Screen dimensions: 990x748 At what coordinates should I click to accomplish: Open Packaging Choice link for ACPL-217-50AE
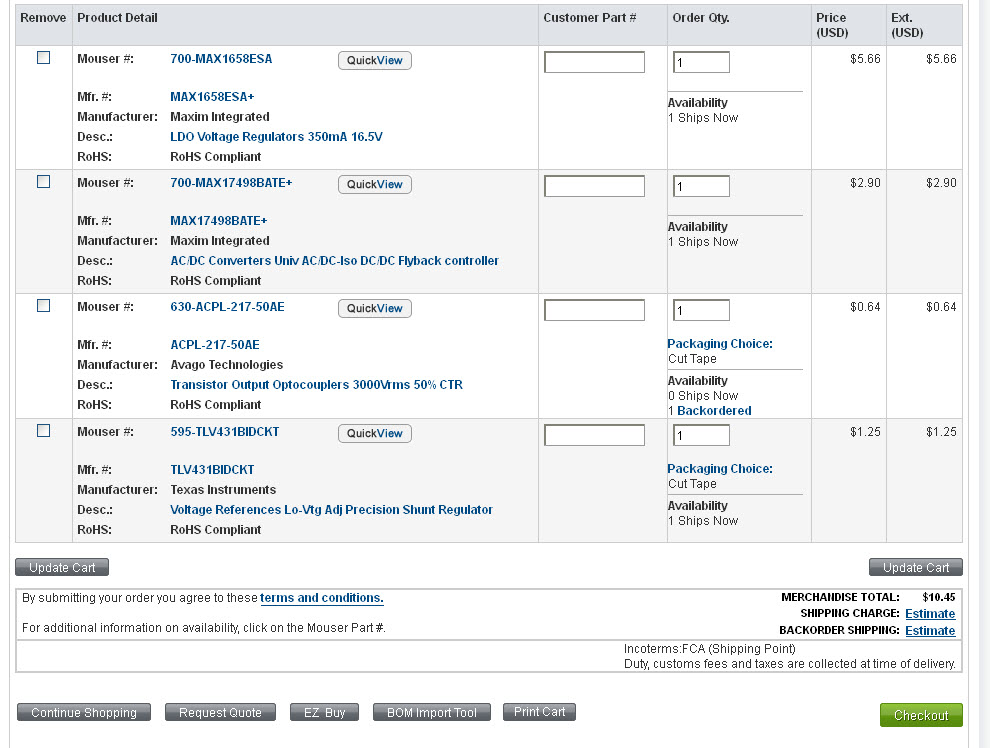click(719, 344)
